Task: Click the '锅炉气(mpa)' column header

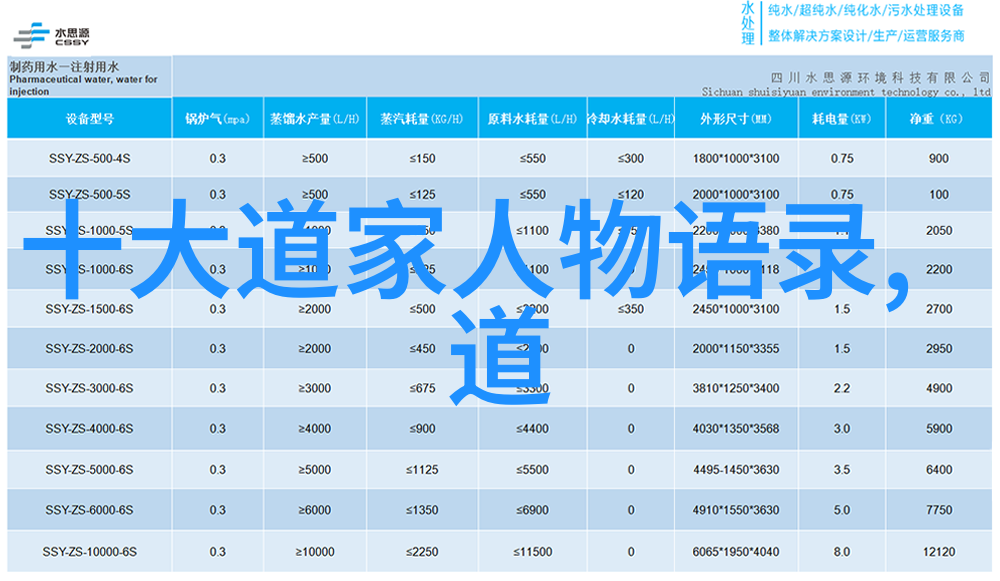Action: pos(217,119)
